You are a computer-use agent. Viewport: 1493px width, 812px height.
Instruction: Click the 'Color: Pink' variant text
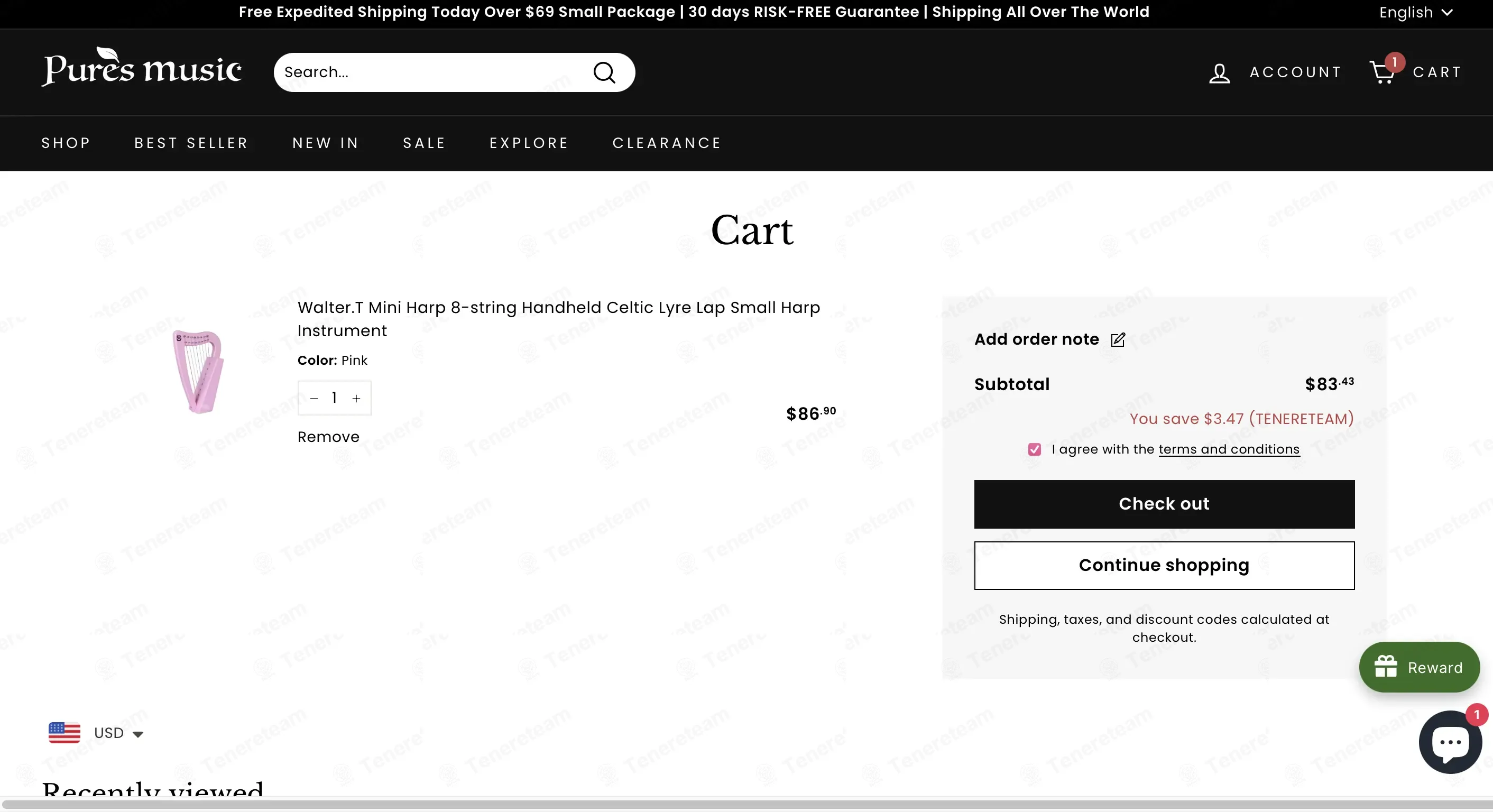(x=333, y=361)
